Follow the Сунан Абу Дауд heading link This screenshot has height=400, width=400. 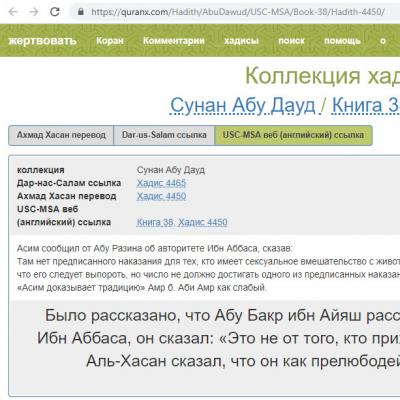[243, 105]
